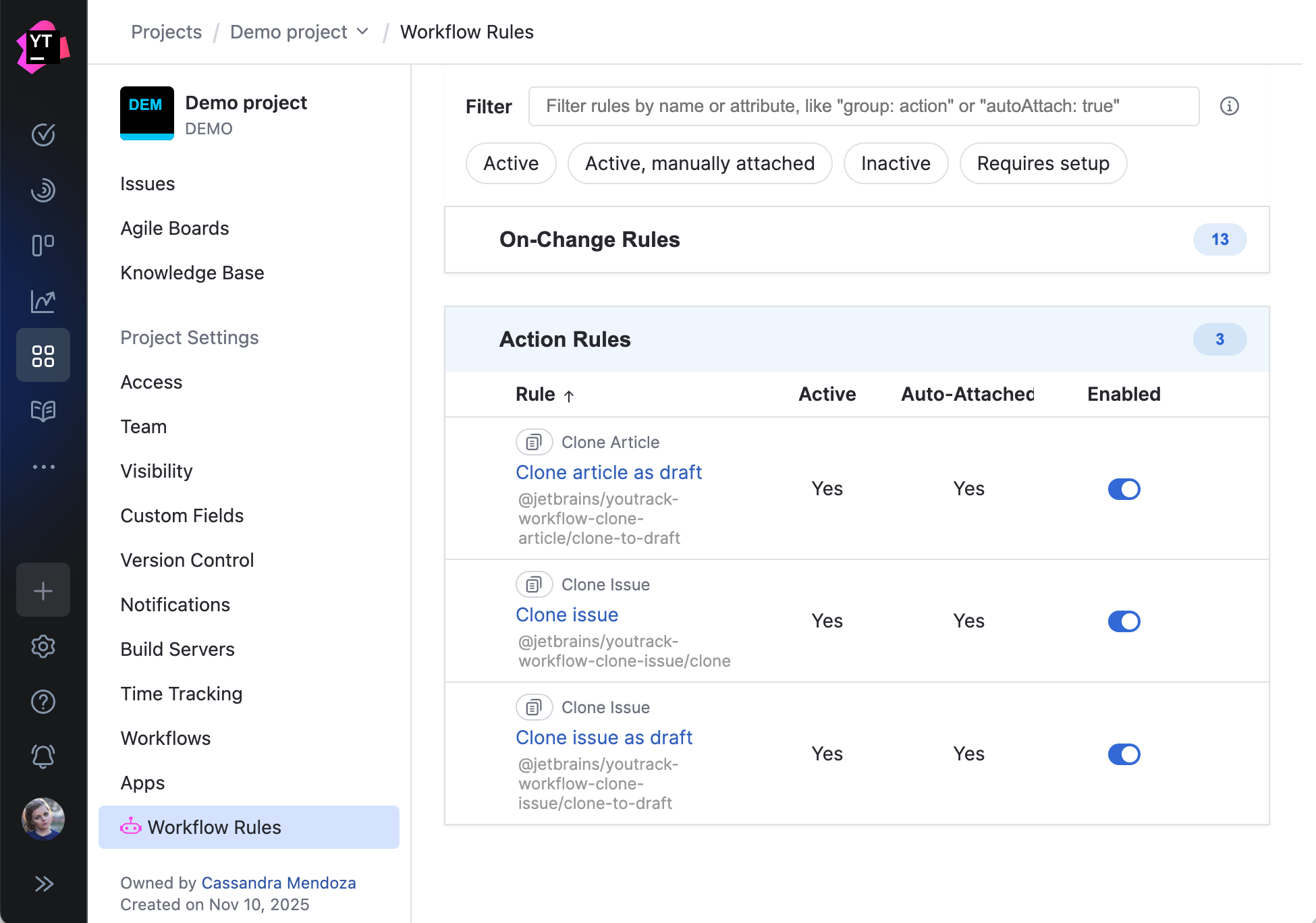Screen dimensions: 1316x923
Task: Select the Agile Boards sidebar icon
Action: pos(43,245)
